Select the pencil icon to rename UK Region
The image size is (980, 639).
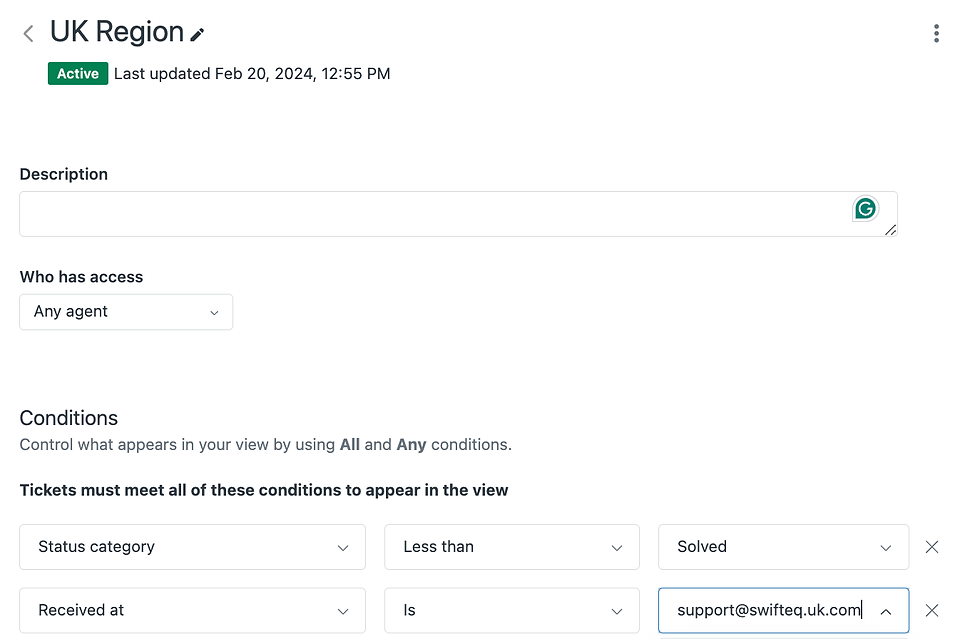(x=196, y=33)
